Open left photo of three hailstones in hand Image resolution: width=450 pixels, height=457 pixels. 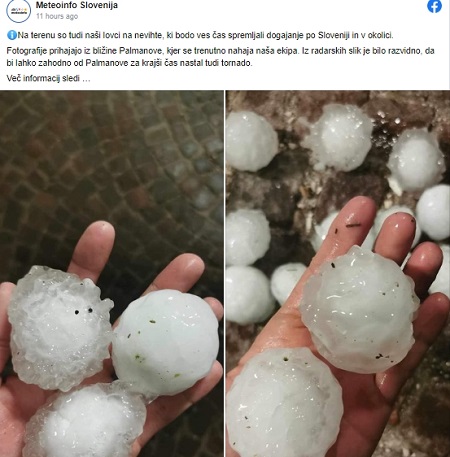(x=112, y=273)
